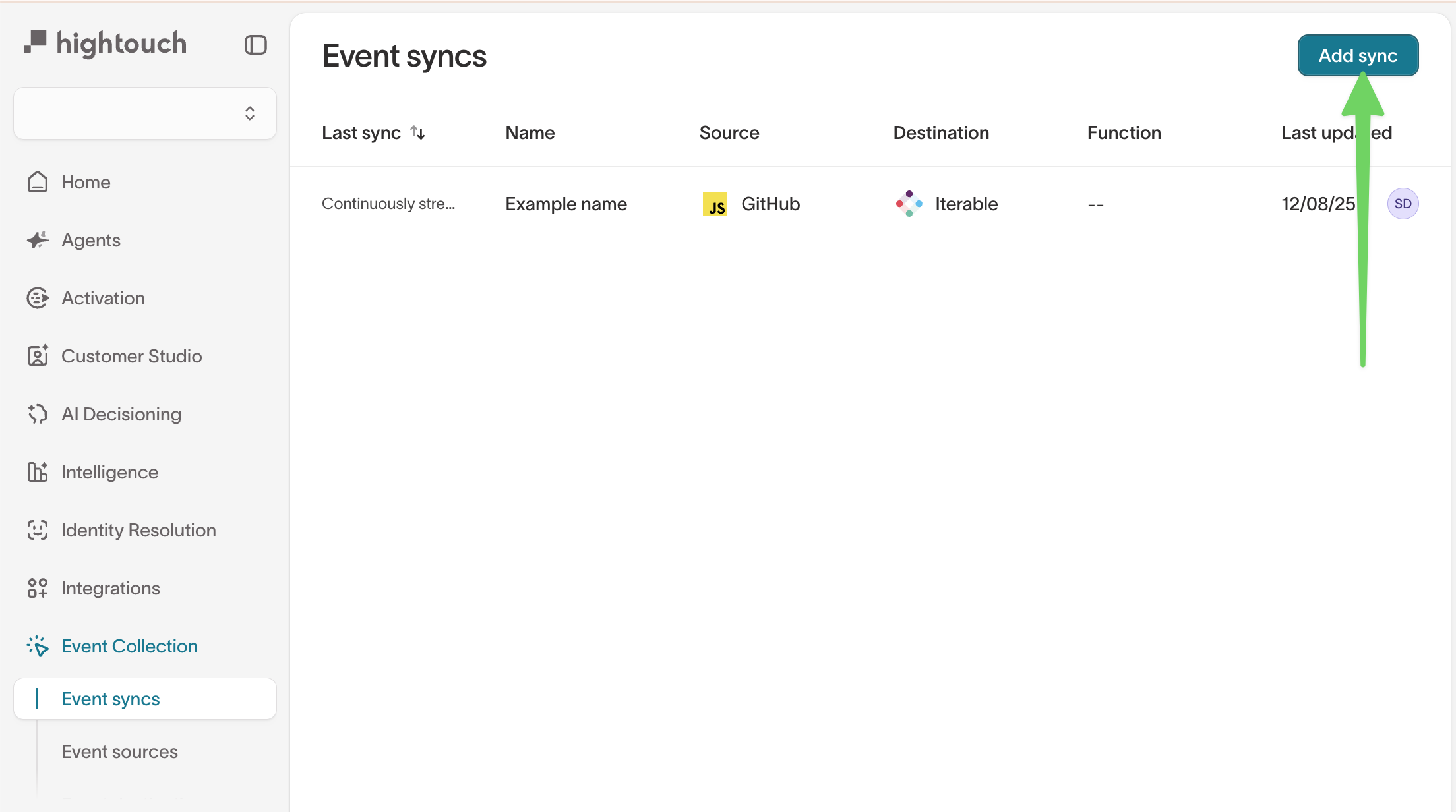Click the Add sync button
This screenshot has width=1456, height=812.
click(x=1358, y=55)
